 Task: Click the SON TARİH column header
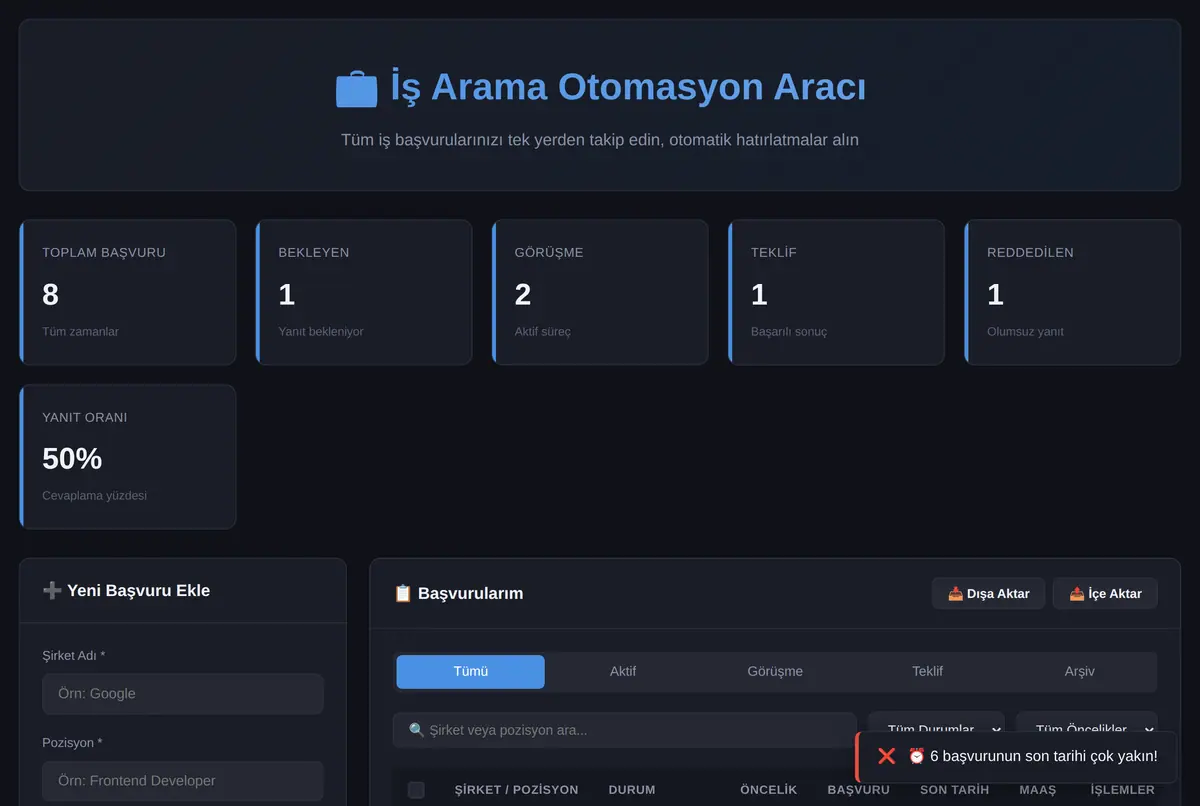[954, 790]
